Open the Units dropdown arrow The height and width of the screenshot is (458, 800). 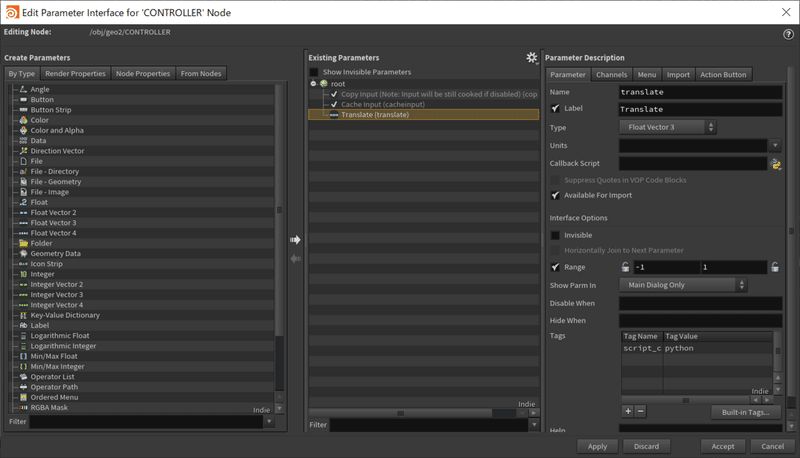(775, 145)
